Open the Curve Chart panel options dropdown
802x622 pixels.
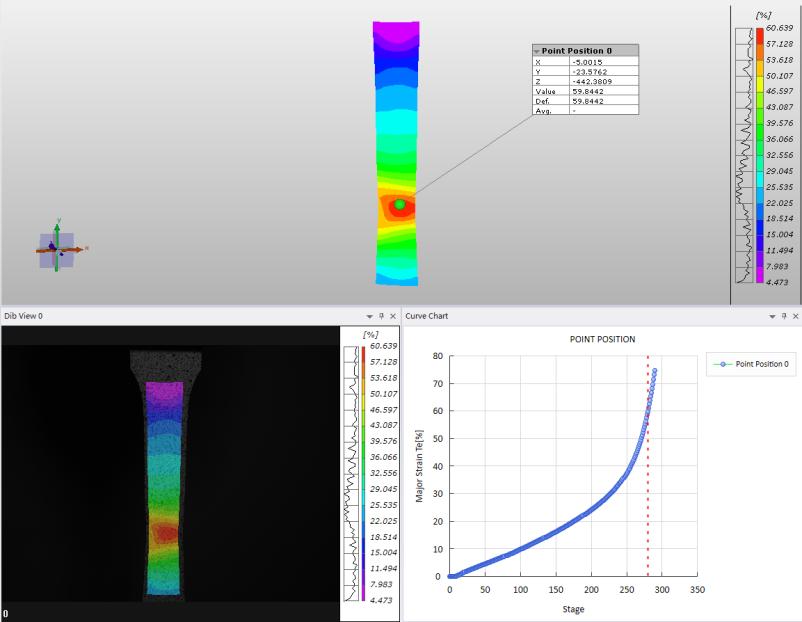(770, 316)
